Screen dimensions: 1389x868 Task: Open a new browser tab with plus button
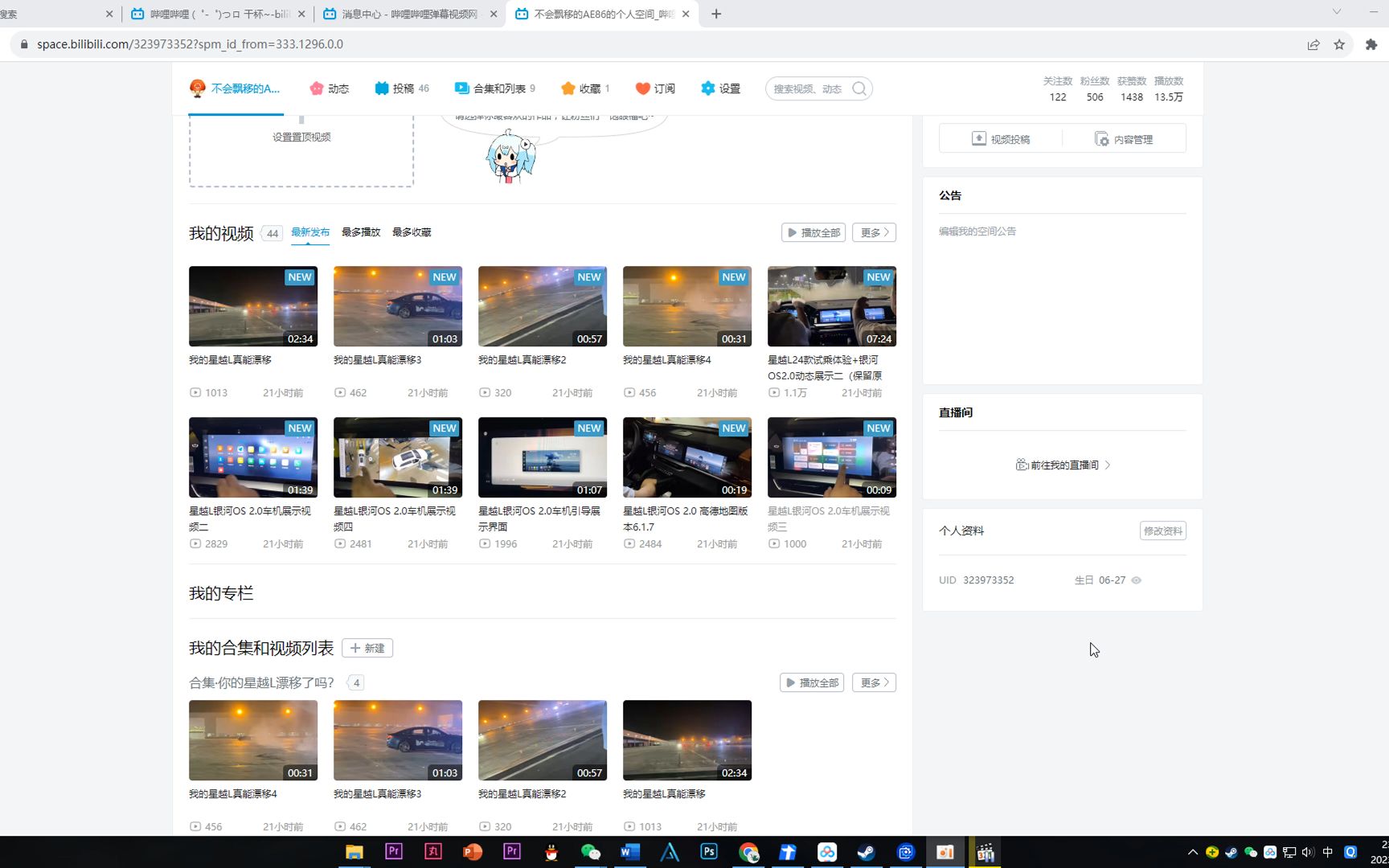[716, 14]
